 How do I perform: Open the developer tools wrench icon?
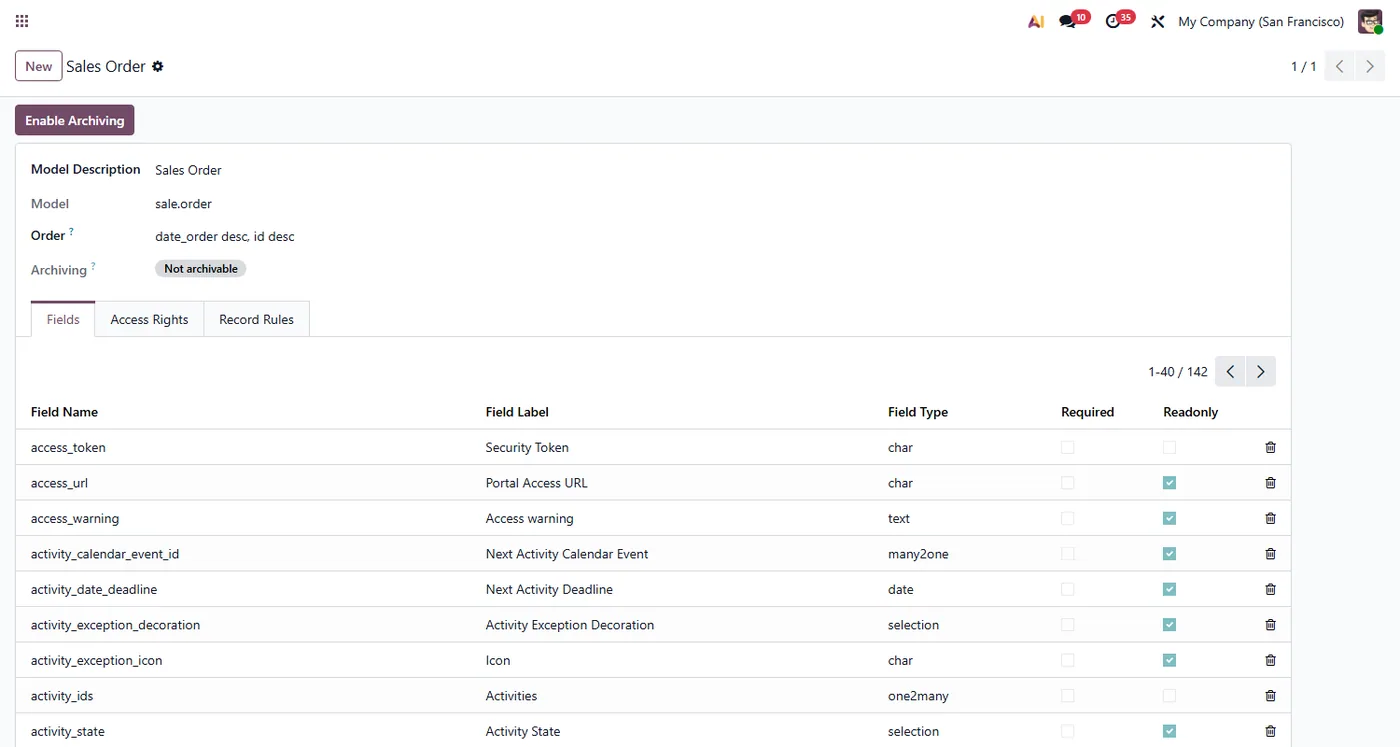(1157, 21)
